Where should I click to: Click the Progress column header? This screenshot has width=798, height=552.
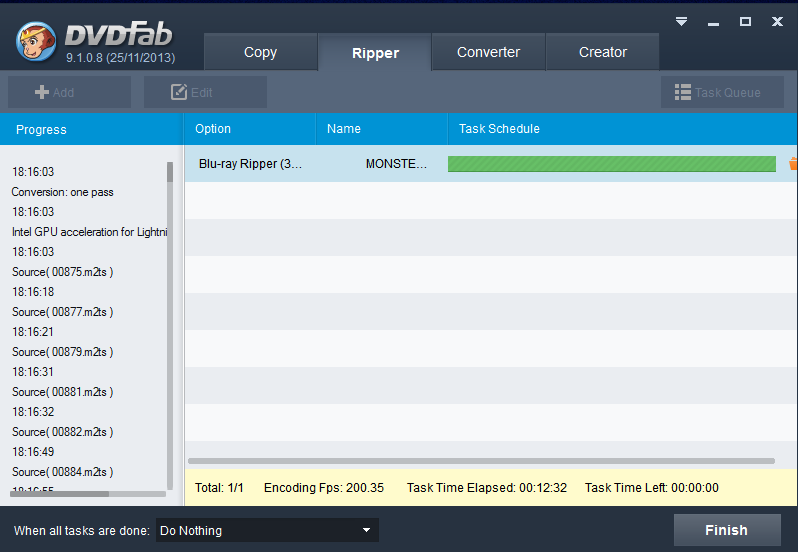(x=92, y=129)
